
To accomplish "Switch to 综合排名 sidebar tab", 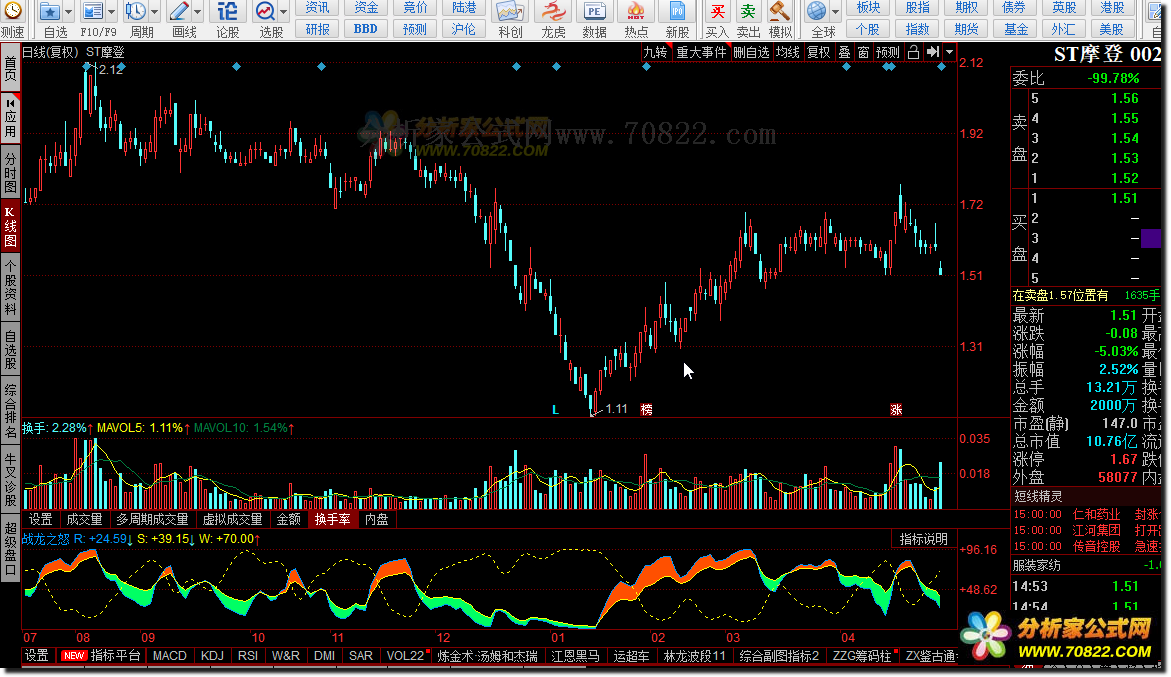I will [10, 411].
